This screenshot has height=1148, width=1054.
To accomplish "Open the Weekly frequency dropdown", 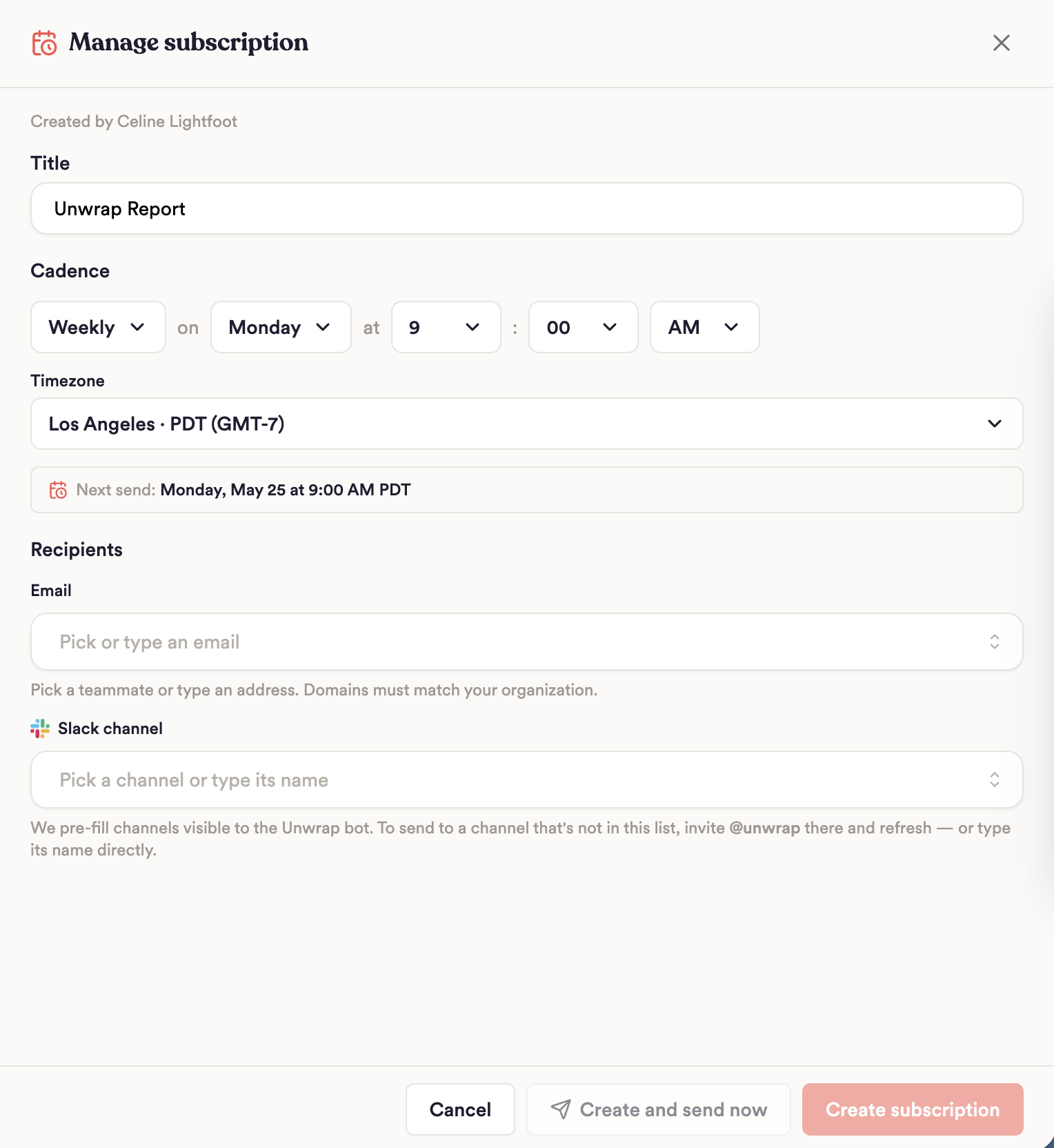I will tap(98, 327).
